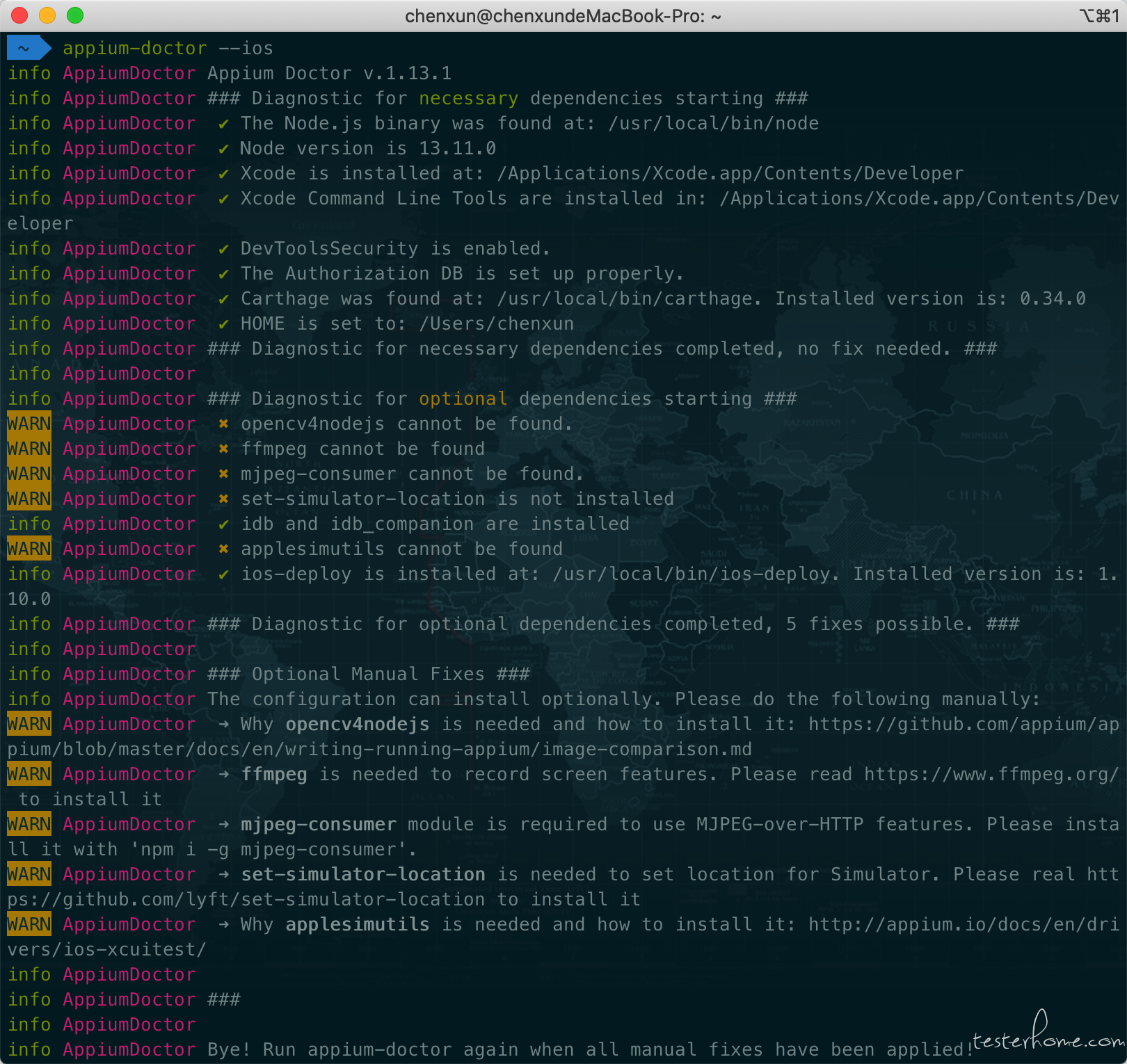Click the checkmark beside Xcode is installed at
The width and height of the screenshot is (1127, 1064).
223,174
